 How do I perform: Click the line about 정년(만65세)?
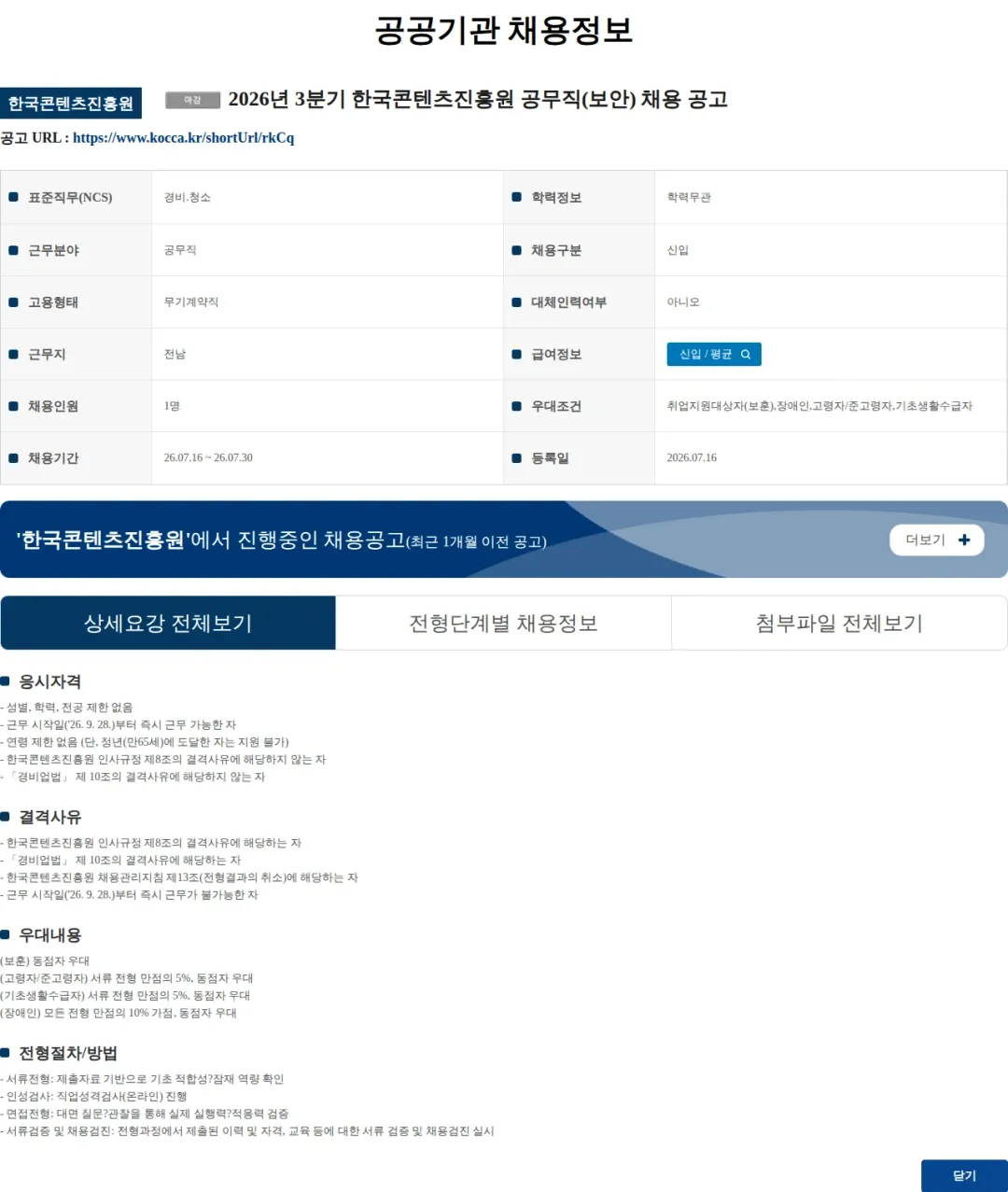(x=145, y=742)
